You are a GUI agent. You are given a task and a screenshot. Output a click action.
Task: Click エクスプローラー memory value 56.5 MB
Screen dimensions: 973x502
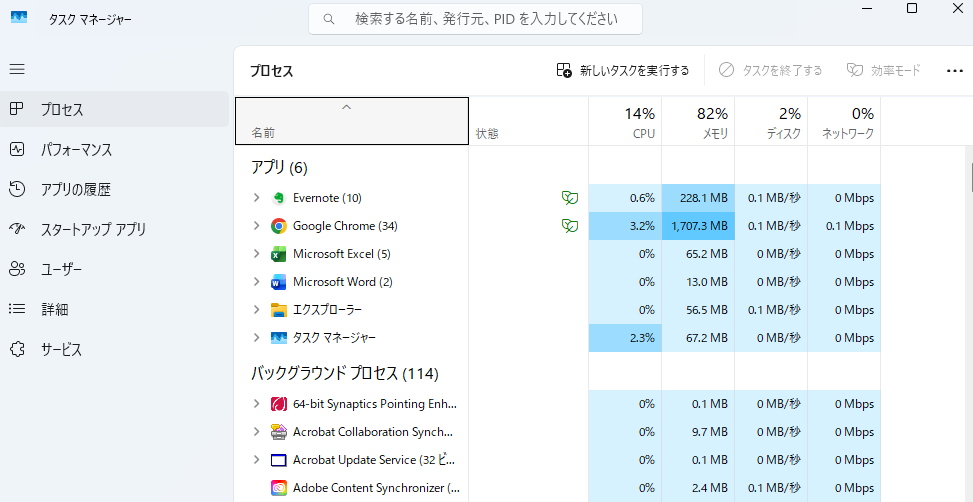click(698, 310)
